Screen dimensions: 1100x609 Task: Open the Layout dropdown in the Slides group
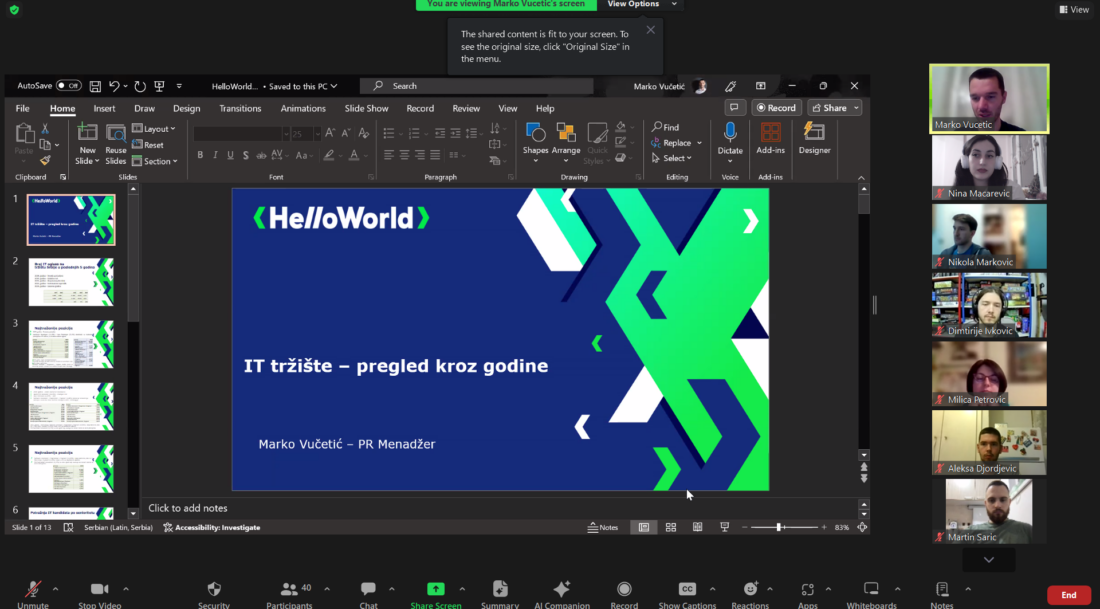(155, 129)
